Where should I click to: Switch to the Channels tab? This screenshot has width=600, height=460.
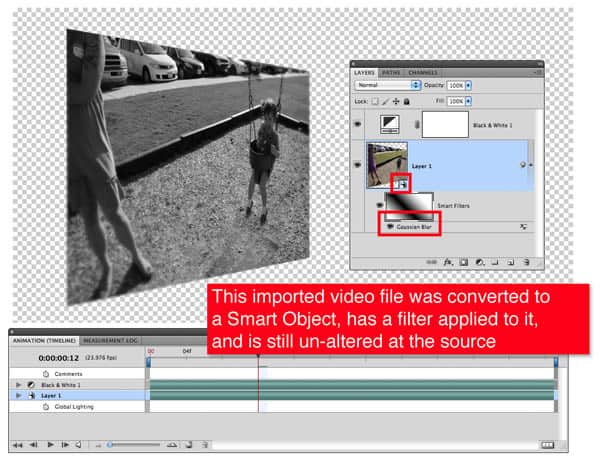point(423,73)
